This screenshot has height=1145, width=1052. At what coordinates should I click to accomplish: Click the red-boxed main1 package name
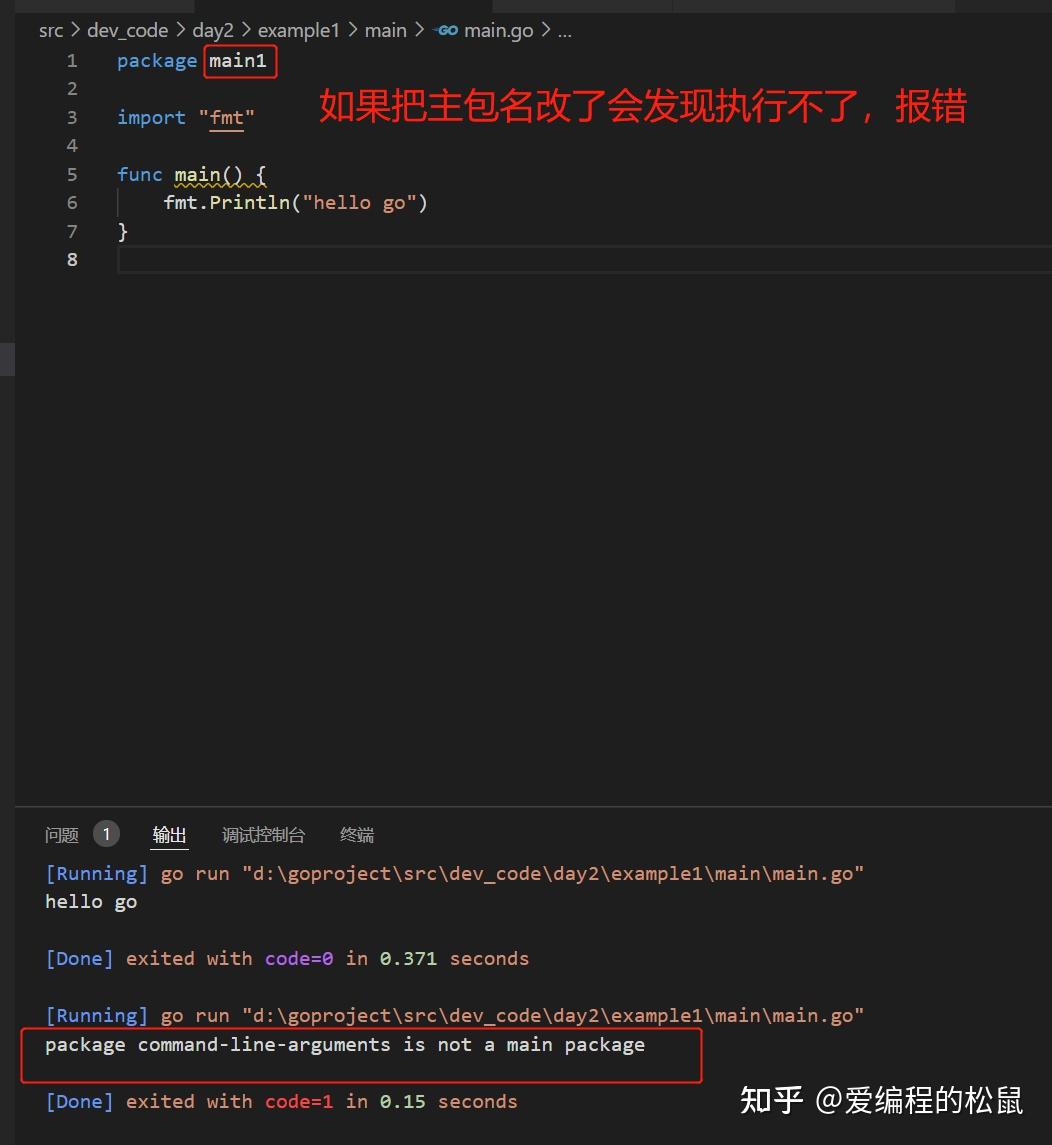[239, 61]
